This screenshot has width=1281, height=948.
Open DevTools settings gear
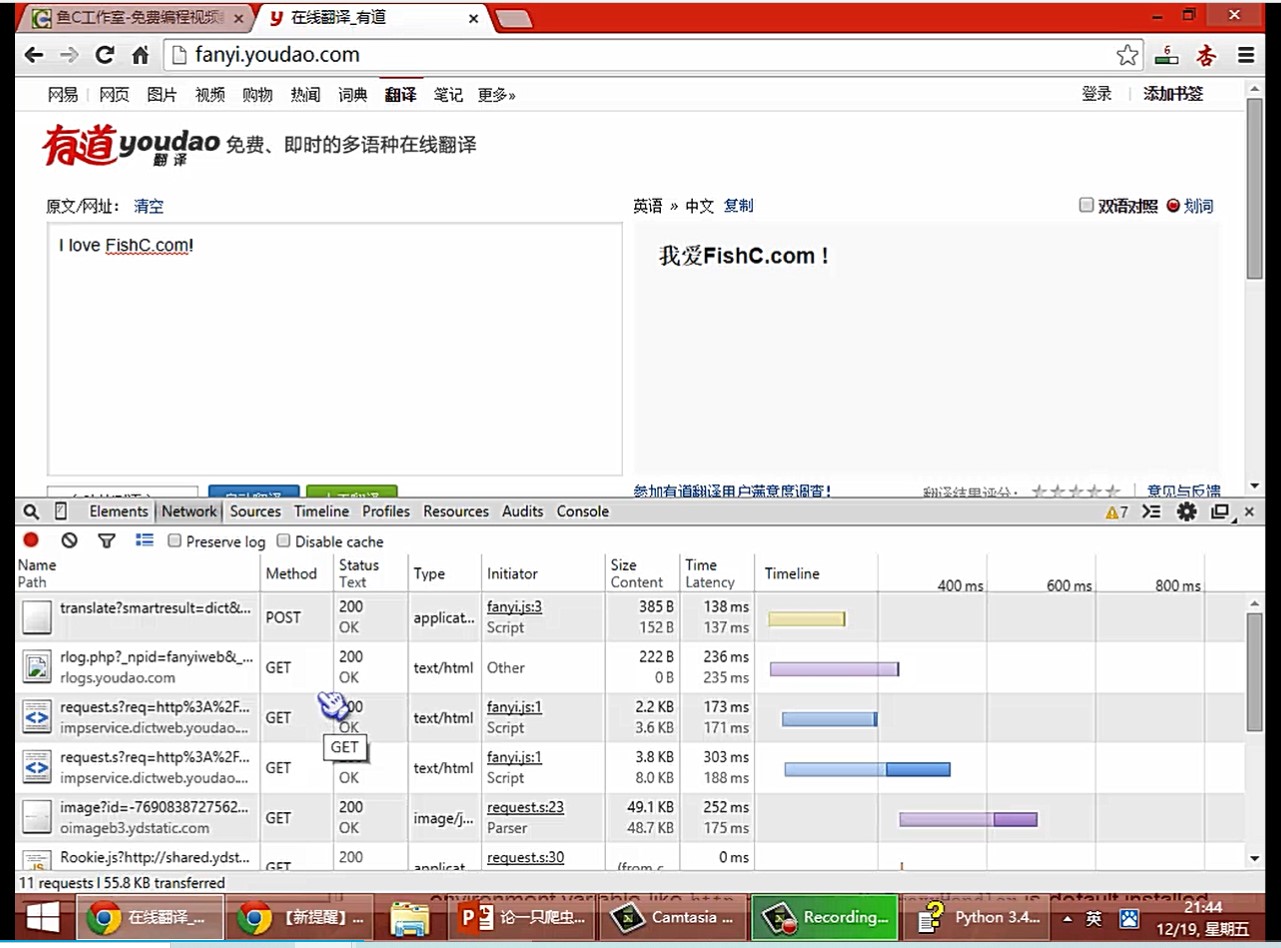(x=1186, y=511)
